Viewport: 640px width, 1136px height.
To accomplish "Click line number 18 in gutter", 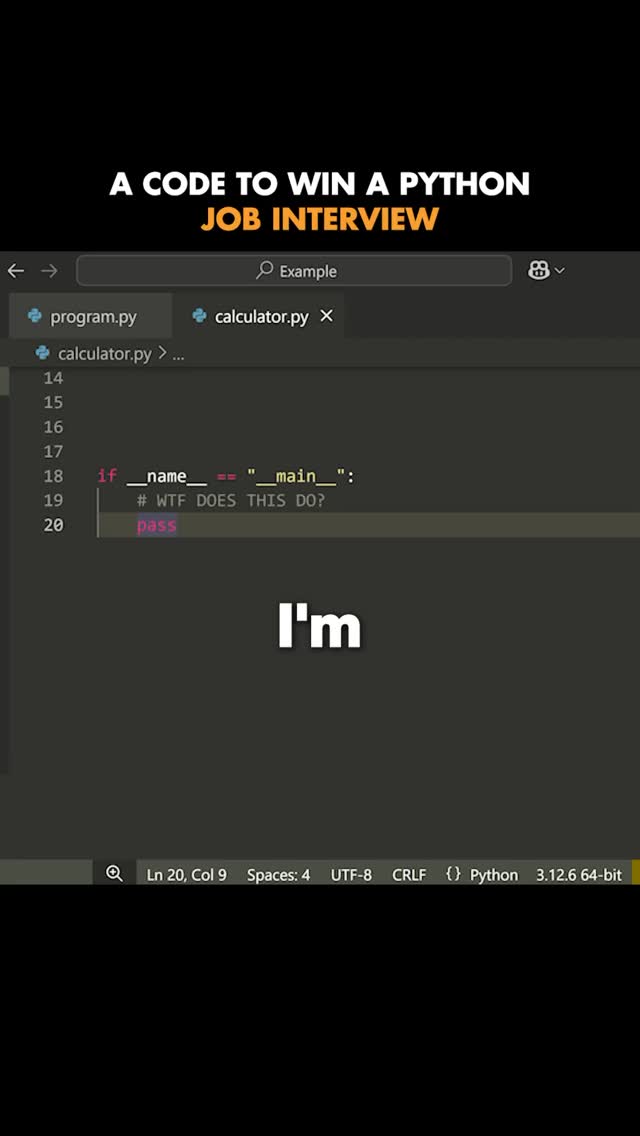I will pos(53,476).
